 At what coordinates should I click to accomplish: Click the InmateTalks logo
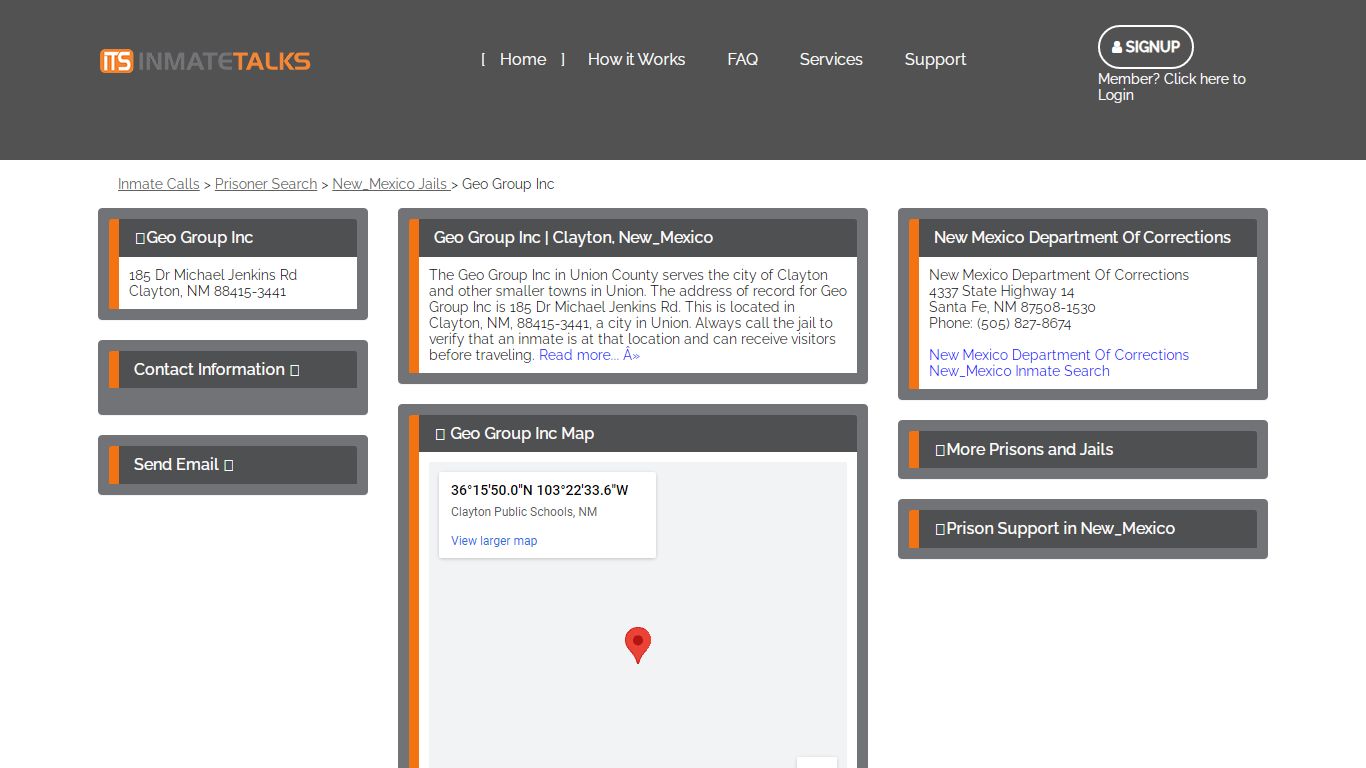tap(205, 61)
